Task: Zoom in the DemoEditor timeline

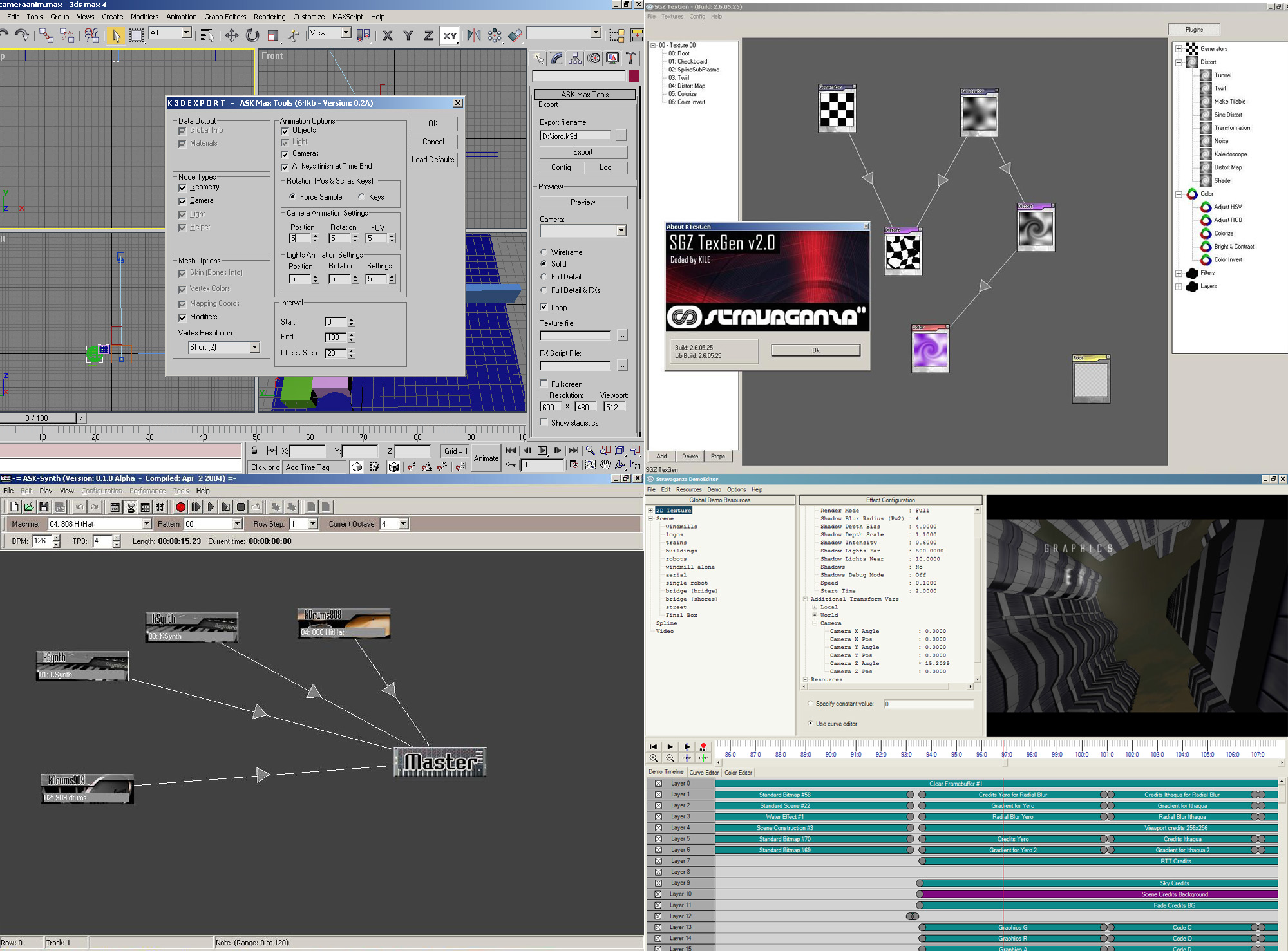Action: point(654,758)
